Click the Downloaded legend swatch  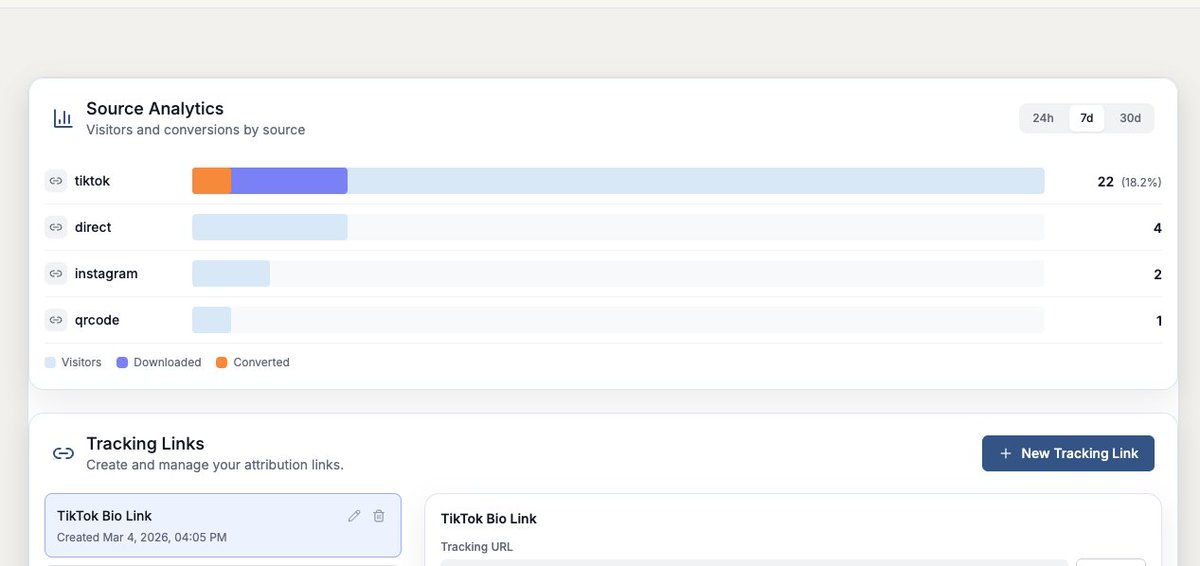point(122,362)
